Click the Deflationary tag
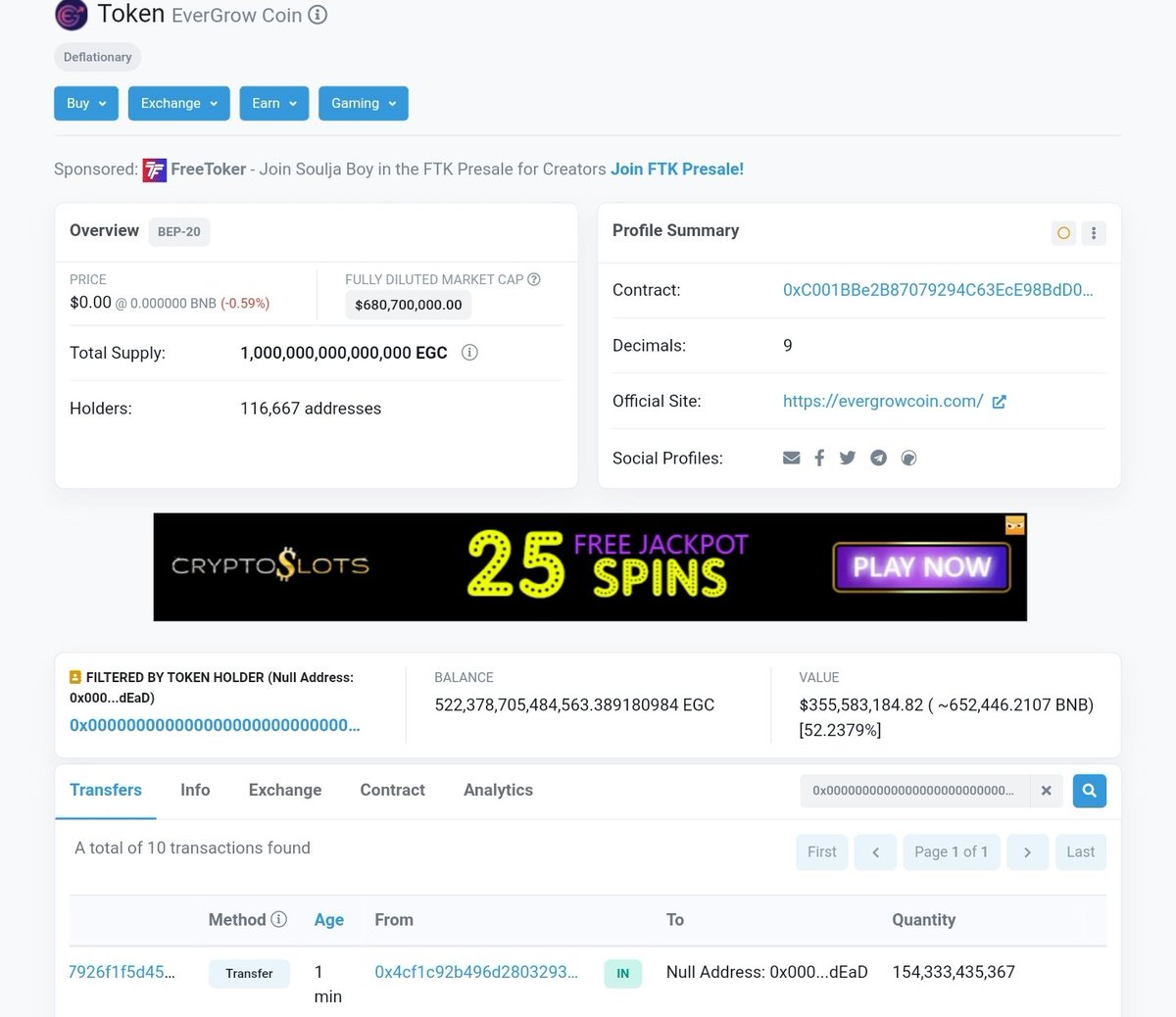The width and height of the screenshot is (1176, 1017). [98, 57]
